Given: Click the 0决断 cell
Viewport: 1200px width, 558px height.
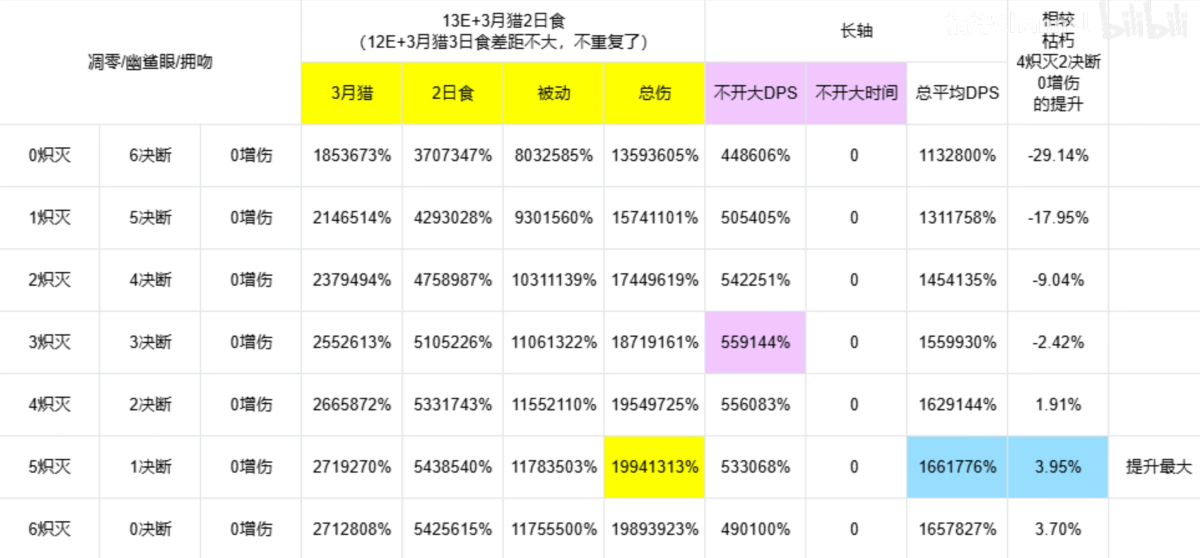Looking at the screenshot, I should [x=150, y=528].
